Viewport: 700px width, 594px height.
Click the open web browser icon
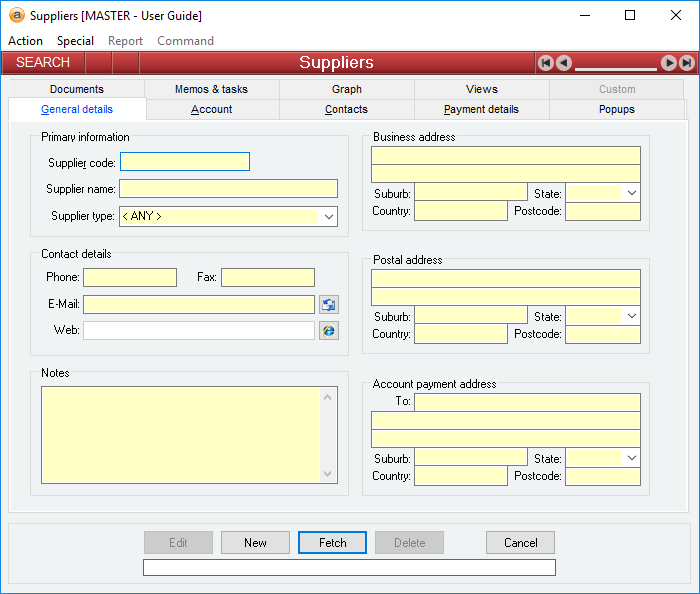point(329,331)
